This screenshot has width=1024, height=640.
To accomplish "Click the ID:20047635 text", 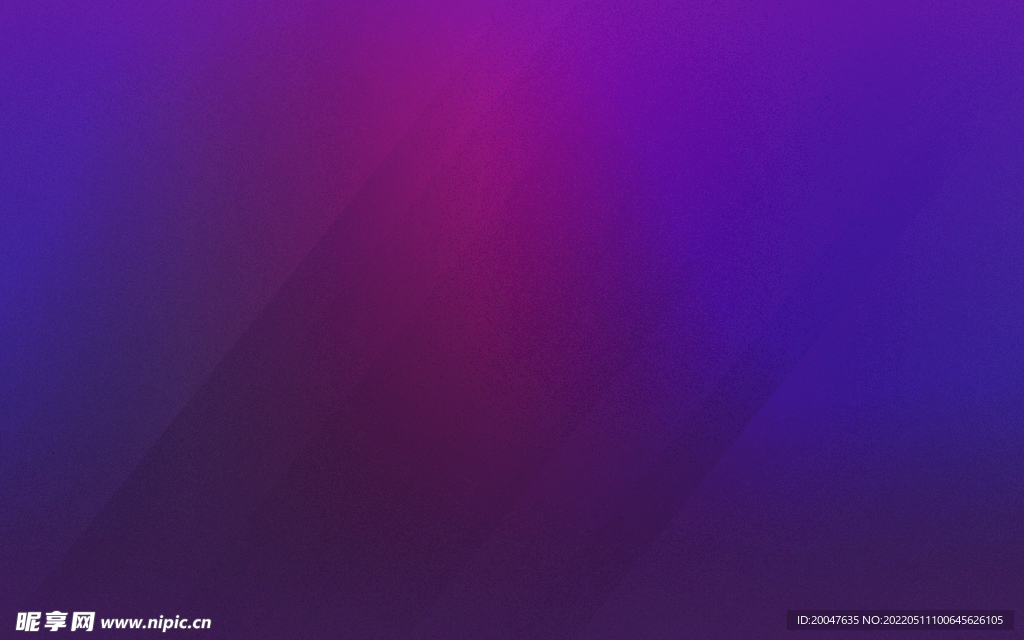I will pos(828,620).
